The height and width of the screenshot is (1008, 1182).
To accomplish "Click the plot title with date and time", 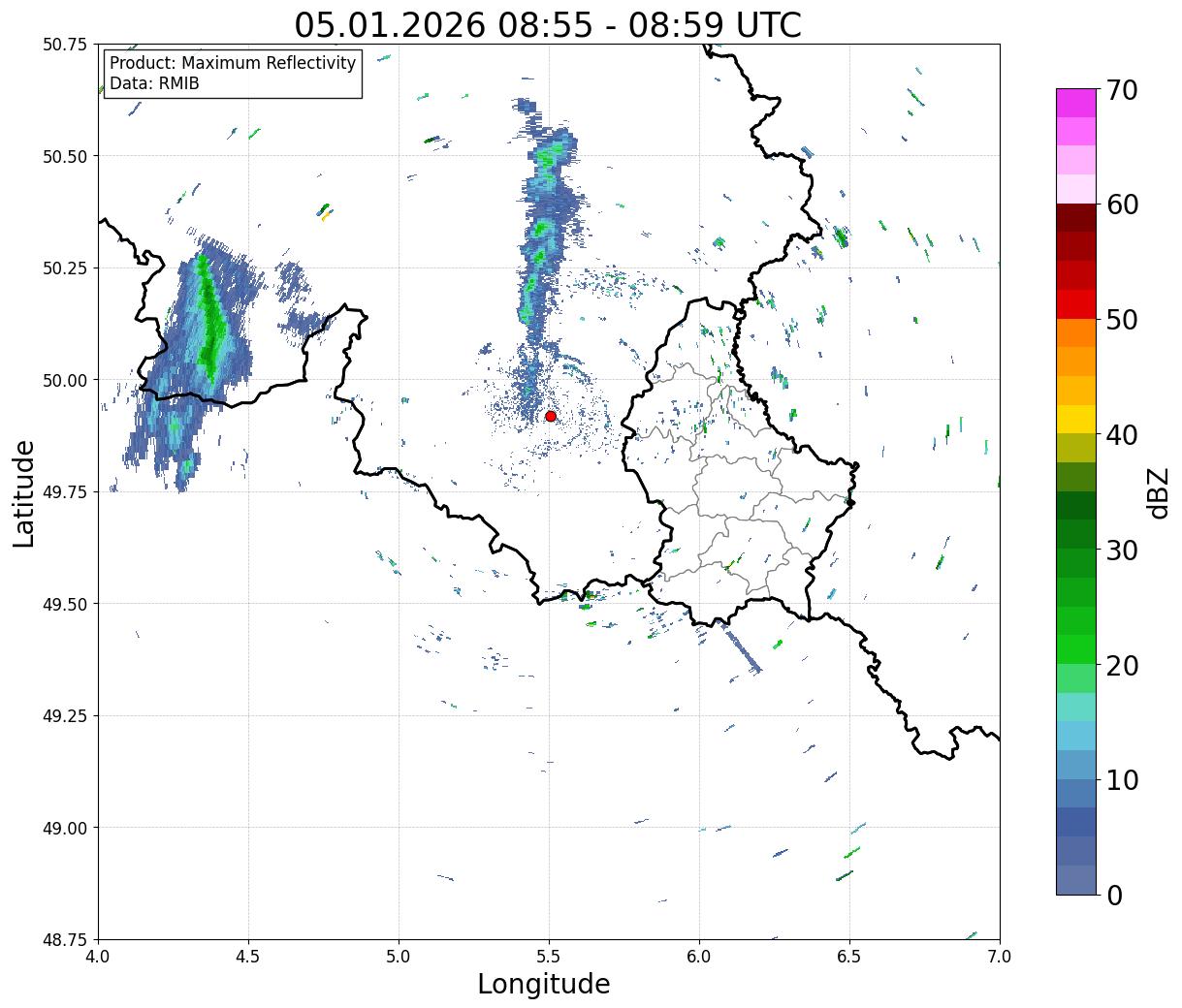I will click(x=548, y=24).
